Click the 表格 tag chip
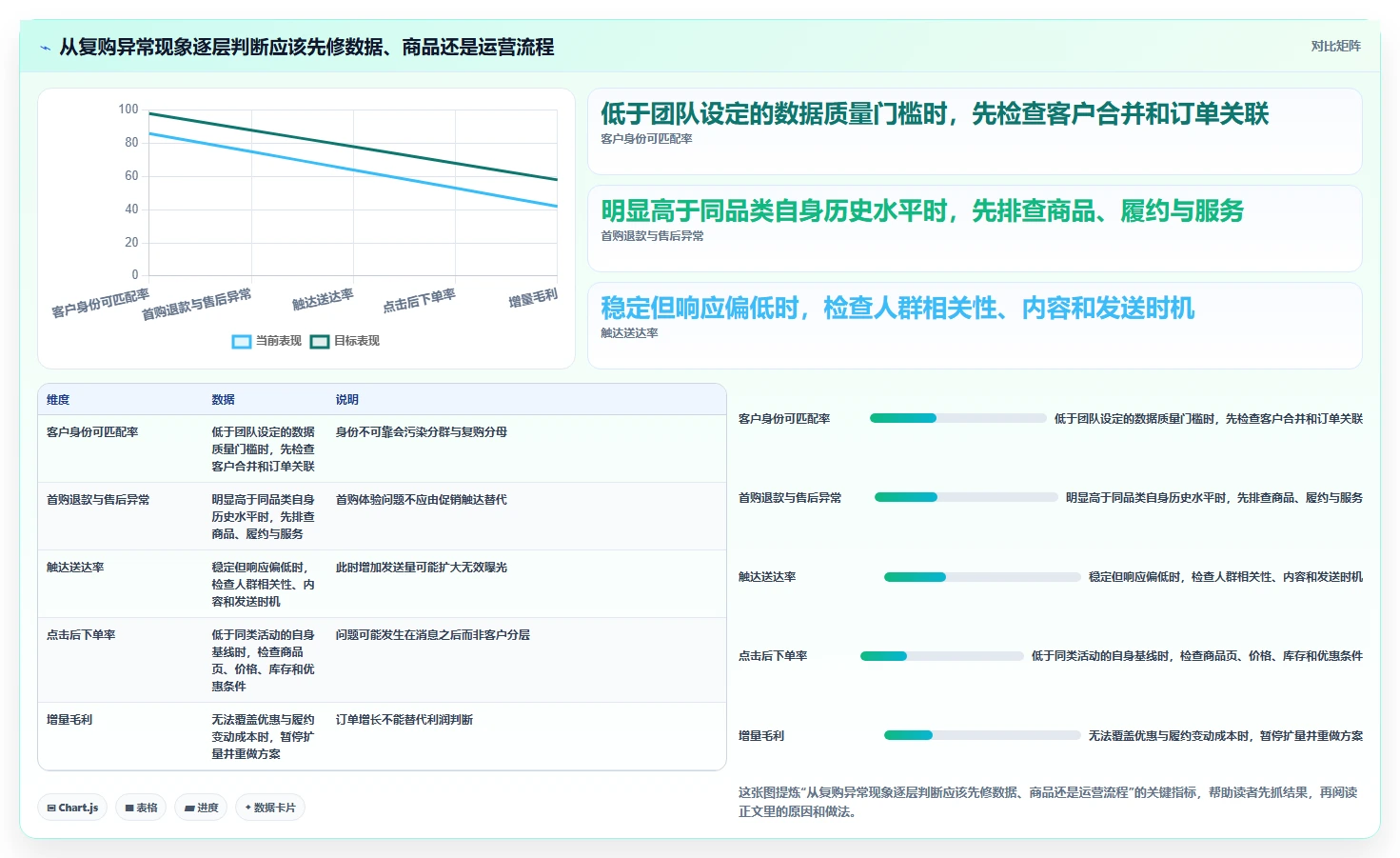This screenshot has width=1400, height=858. click(141, 808)
